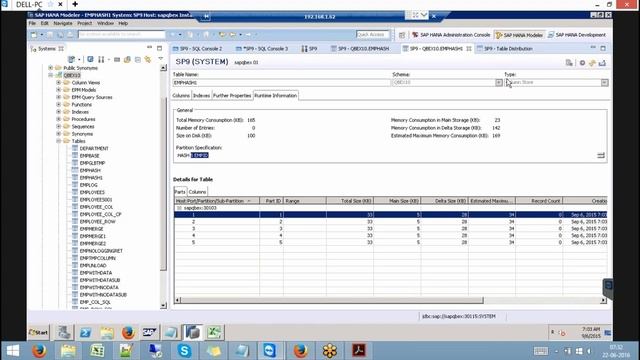This screenshot has height=360, width=640.
Task: Click the gear icon in table editor toolbar
Action: click(582, 63)
